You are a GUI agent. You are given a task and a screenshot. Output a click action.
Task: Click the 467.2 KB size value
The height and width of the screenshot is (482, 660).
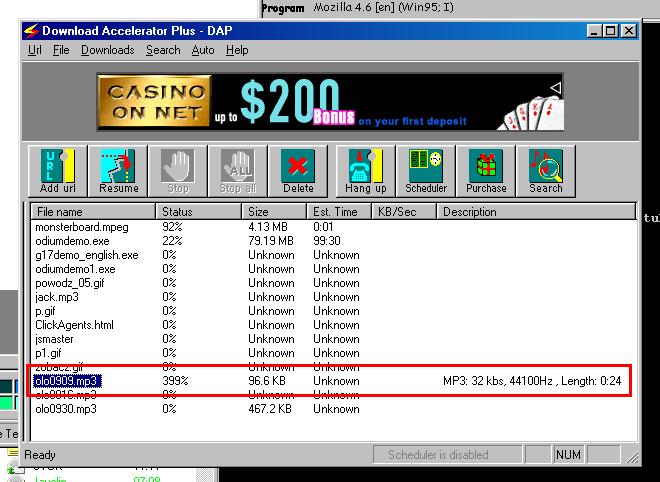[x=269, y=409]
